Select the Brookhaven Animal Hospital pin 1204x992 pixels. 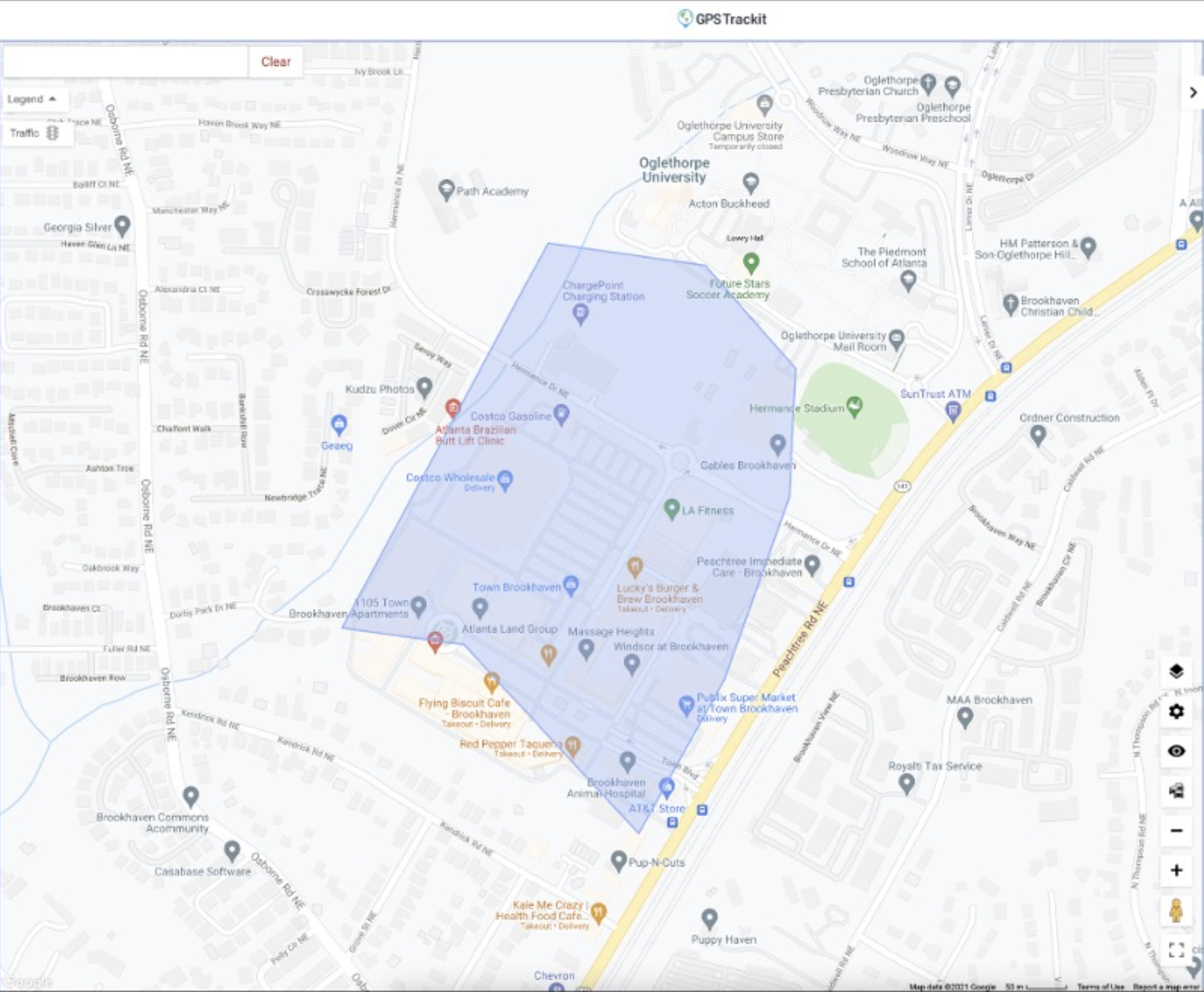628,761
